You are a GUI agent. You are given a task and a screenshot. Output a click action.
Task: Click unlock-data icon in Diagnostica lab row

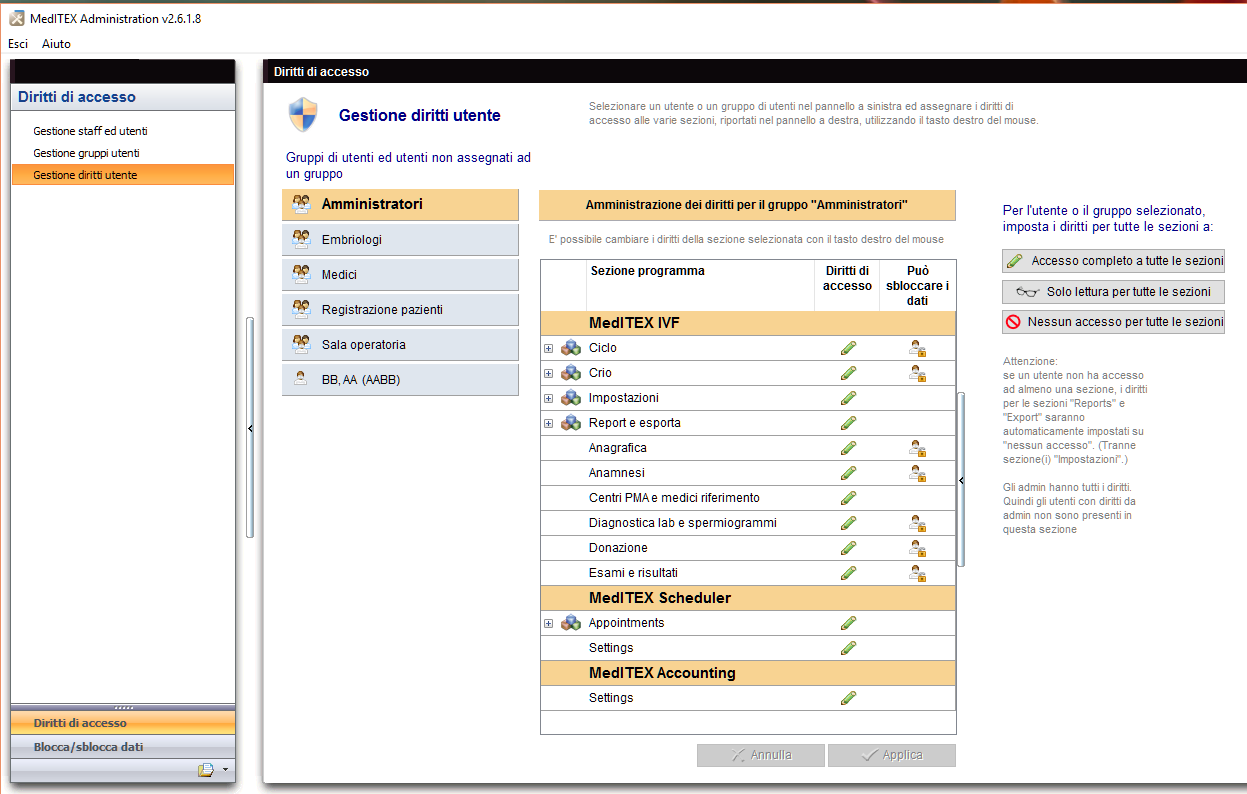pyautogui.click(x=917, y=523)
